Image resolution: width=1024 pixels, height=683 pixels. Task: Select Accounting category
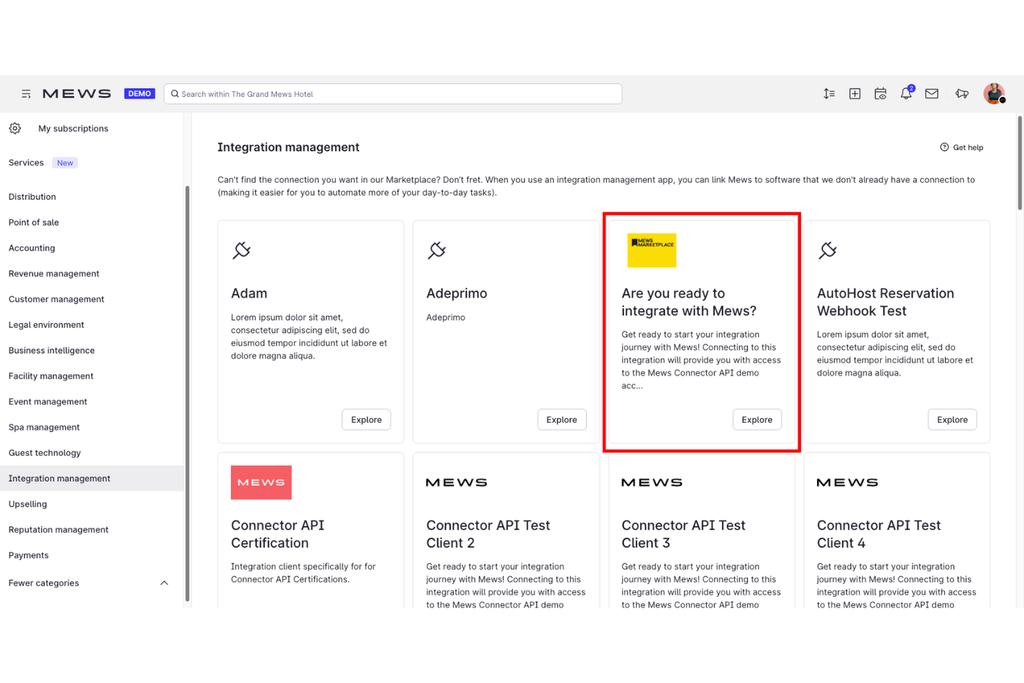pos(31,248)
